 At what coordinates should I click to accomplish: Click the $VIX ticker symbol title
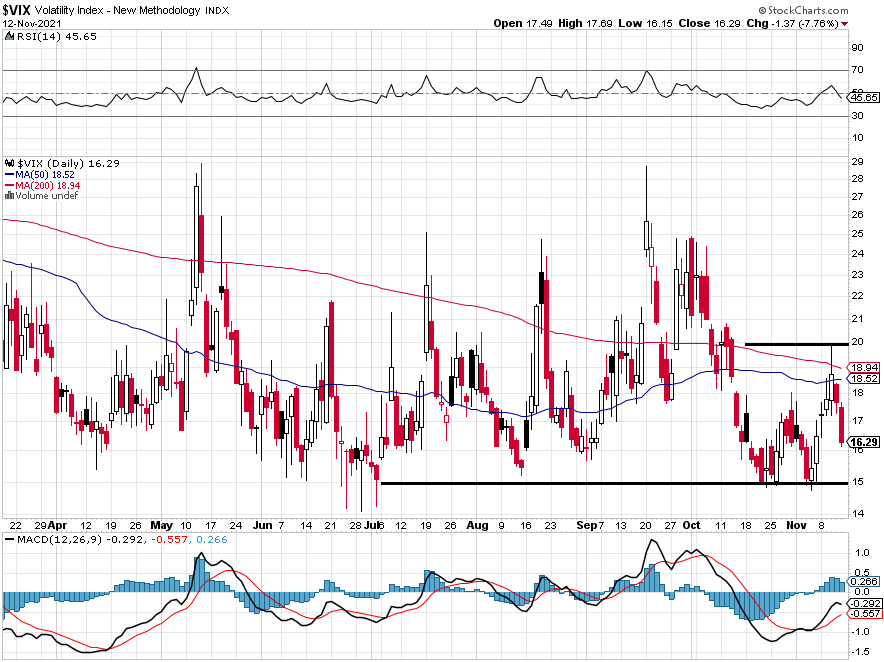17,10
